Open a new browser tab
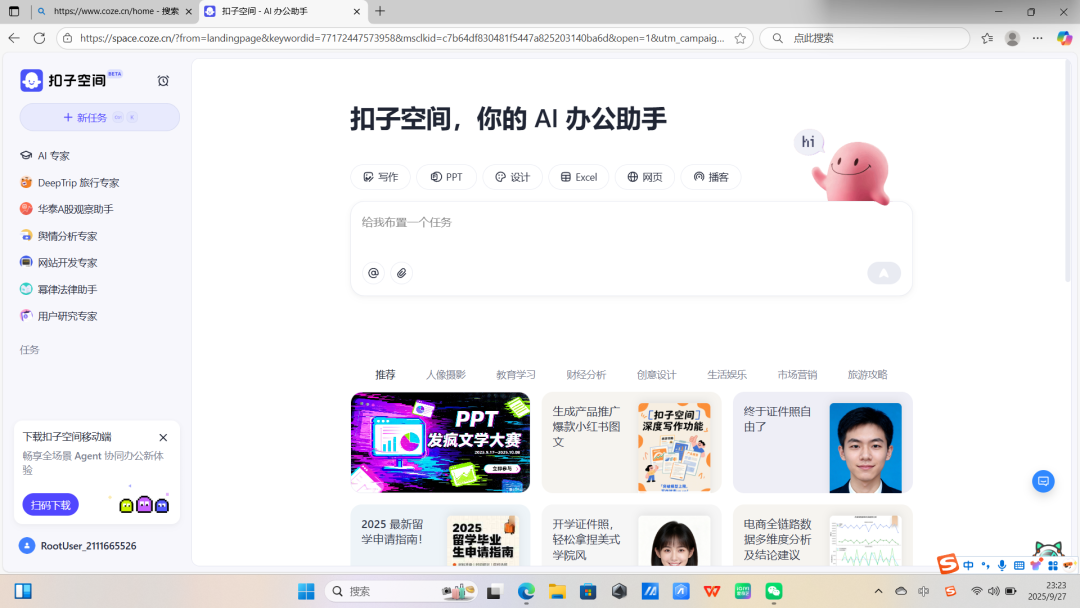The height and width of the screenshot is (608, 1080). click(x=380, y=11)
